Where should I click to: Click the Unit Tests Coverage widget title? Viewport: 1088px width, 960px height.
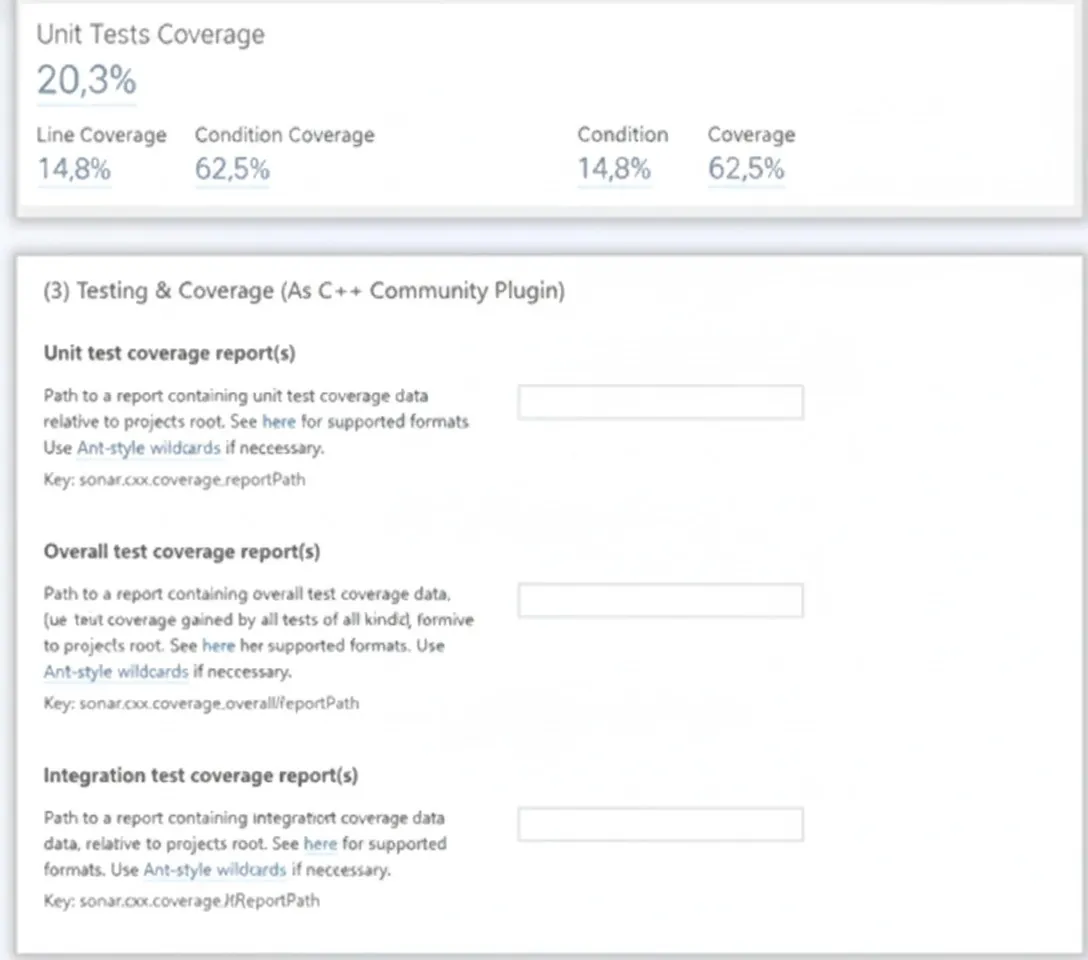(151, 35)
